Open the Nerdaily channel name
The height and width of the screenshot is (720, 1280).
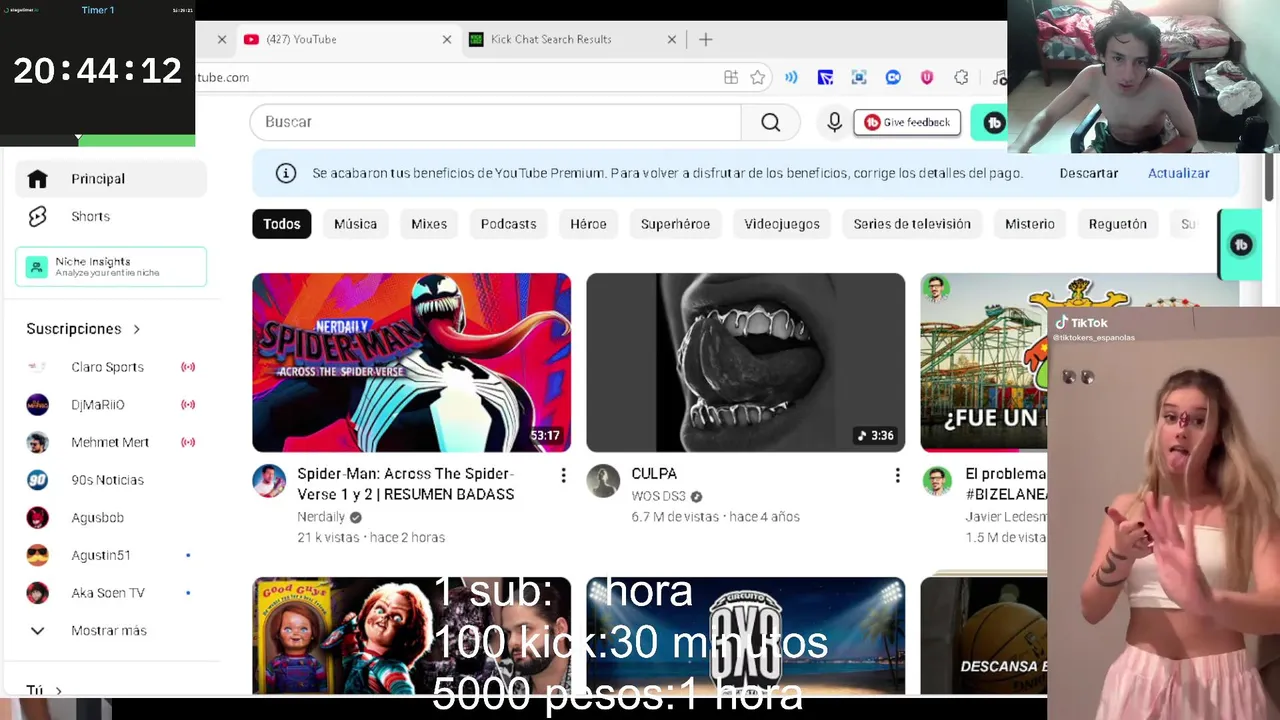point(321,517)
